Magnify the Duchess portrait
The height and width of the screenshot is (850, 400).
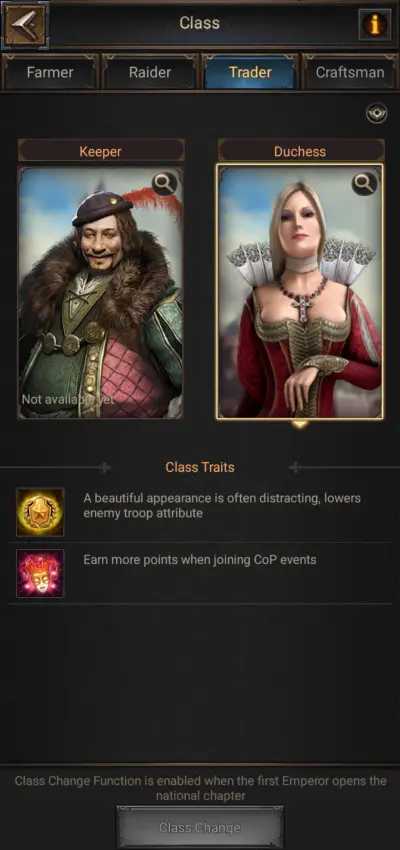364,184
